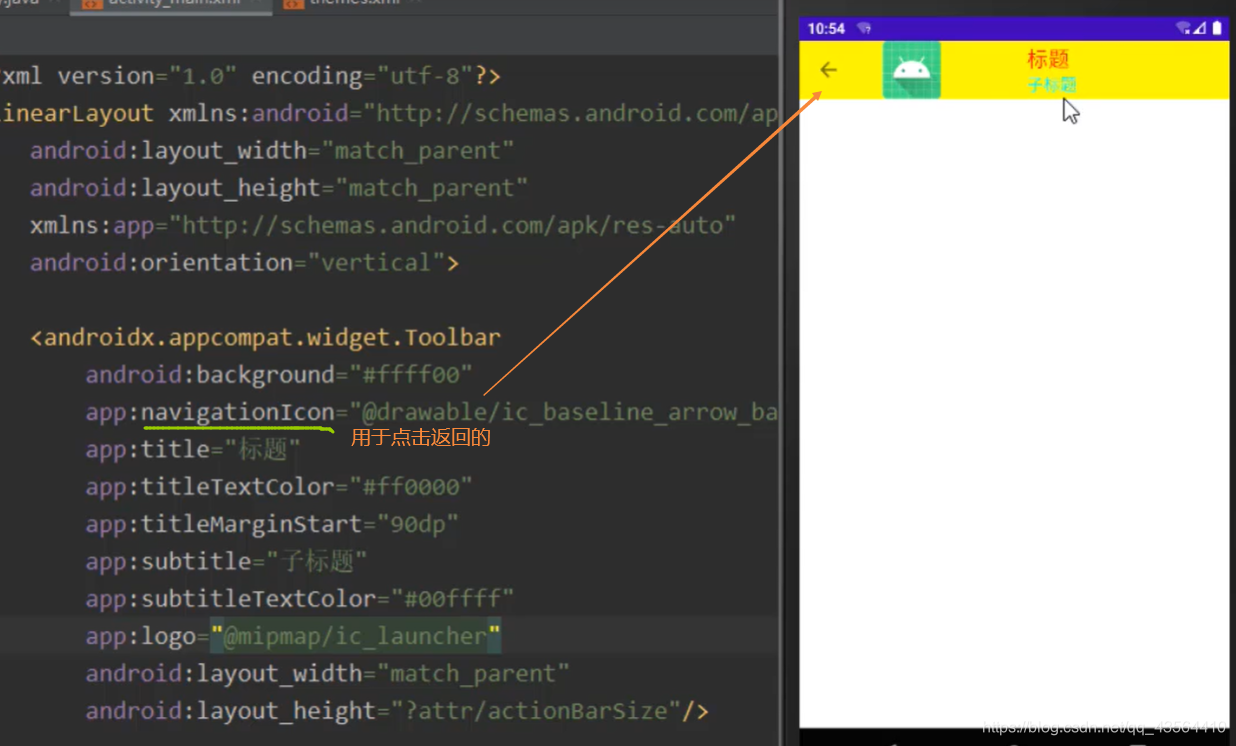Click the 10:54 clock in emulator status bar
This screenshot has height=746, width=1236.
[826, 28]
